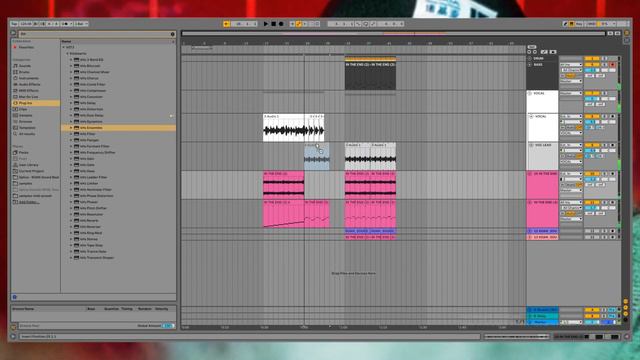Open MIDI Map mode
Viewport: 640px width, 360px height.
pyautogui.click(x=591, y=24)
